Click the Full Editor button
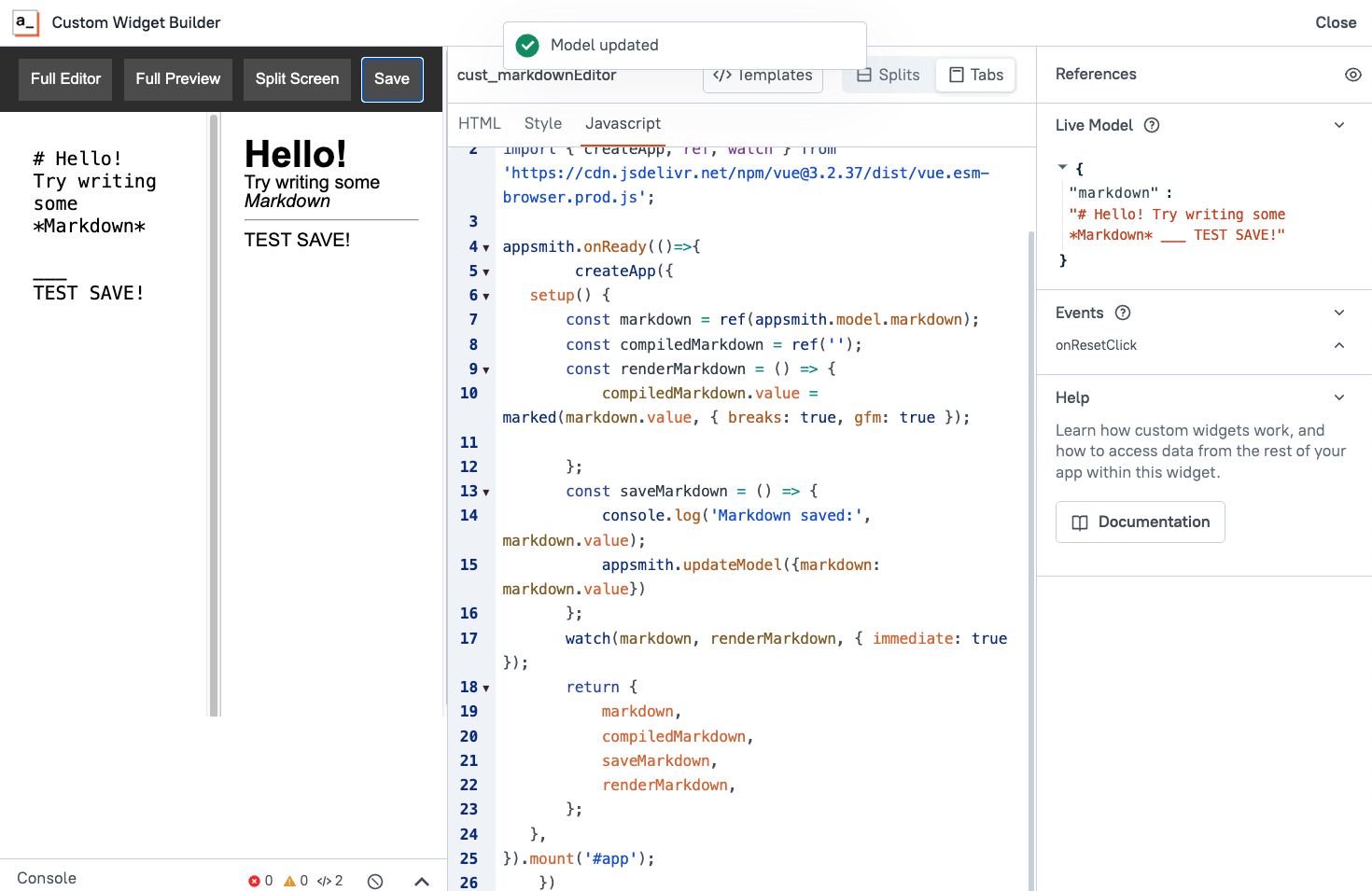 point(65,79)
